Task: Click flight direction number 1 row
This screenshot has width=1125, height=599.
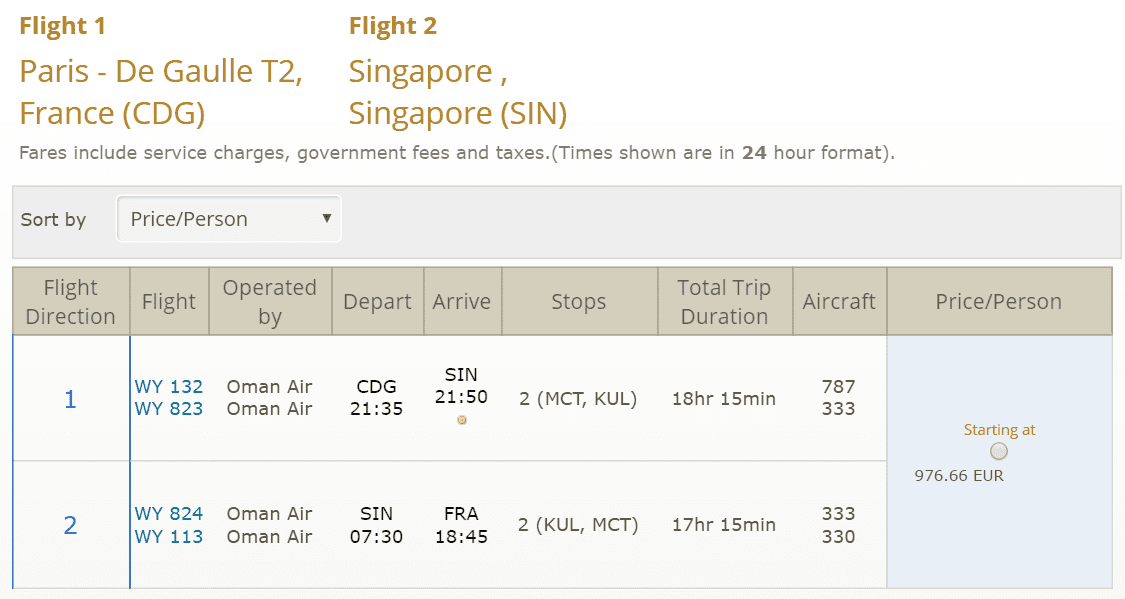Action: [70, 399]
